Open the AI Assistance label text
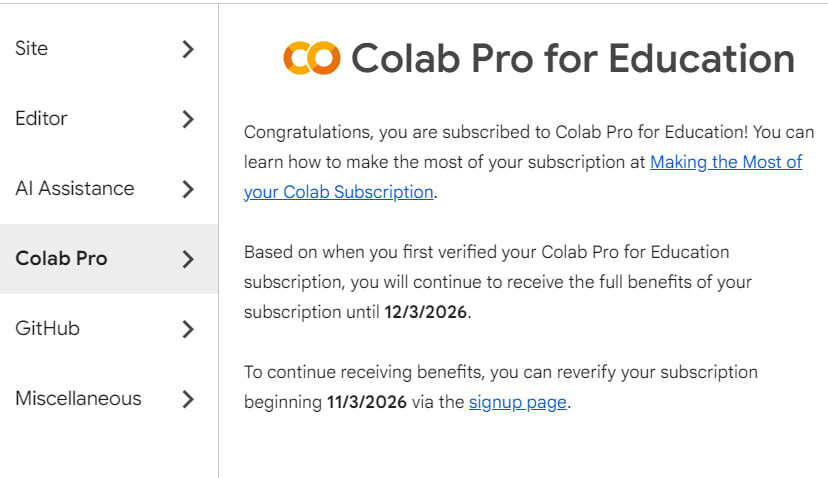Image resolution: width=828 pixels, height=478 pixels. tap(75, 189)
